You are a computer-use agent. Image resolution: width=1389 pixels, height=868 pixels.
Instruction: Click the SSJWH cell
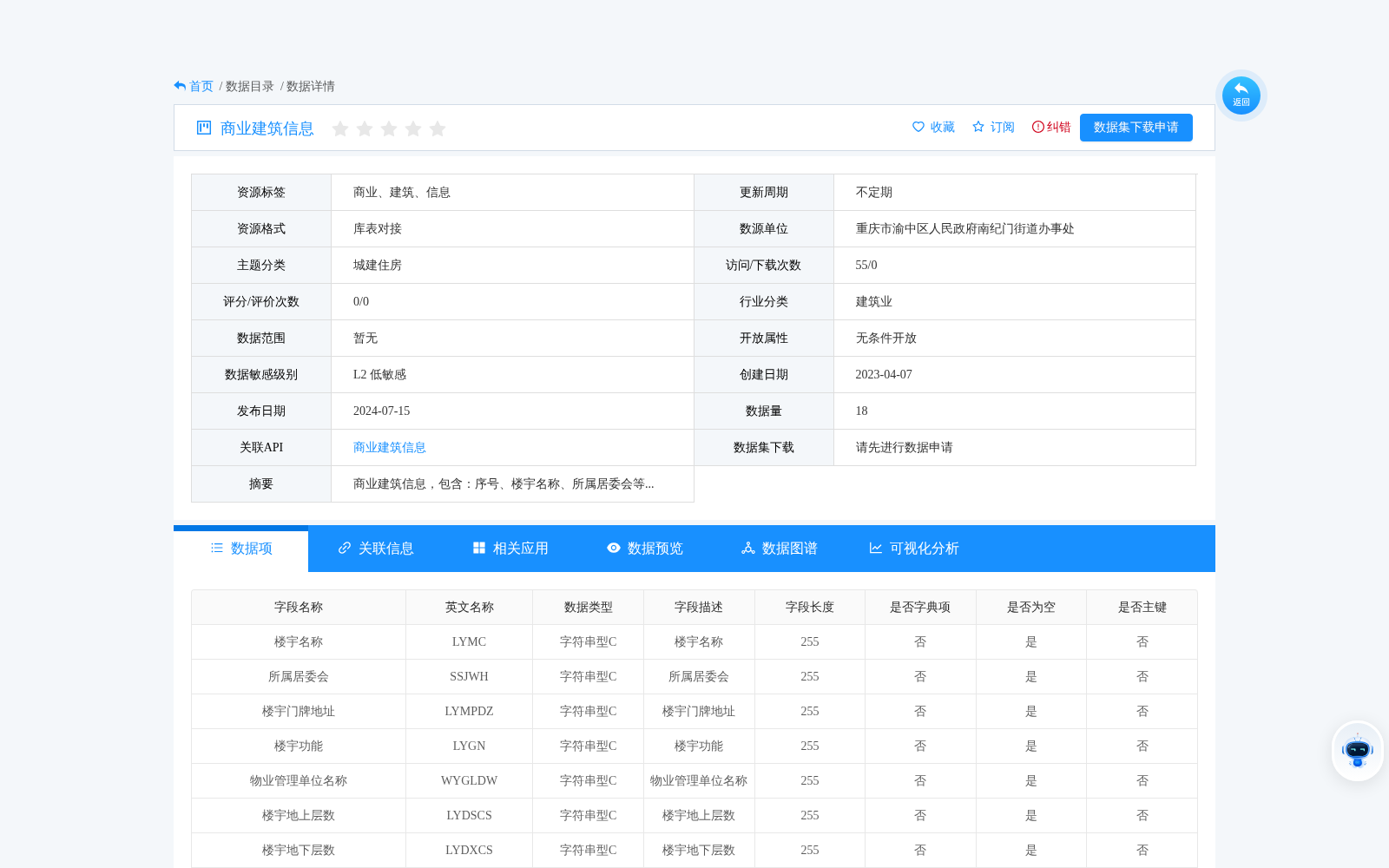pos(469,676)
